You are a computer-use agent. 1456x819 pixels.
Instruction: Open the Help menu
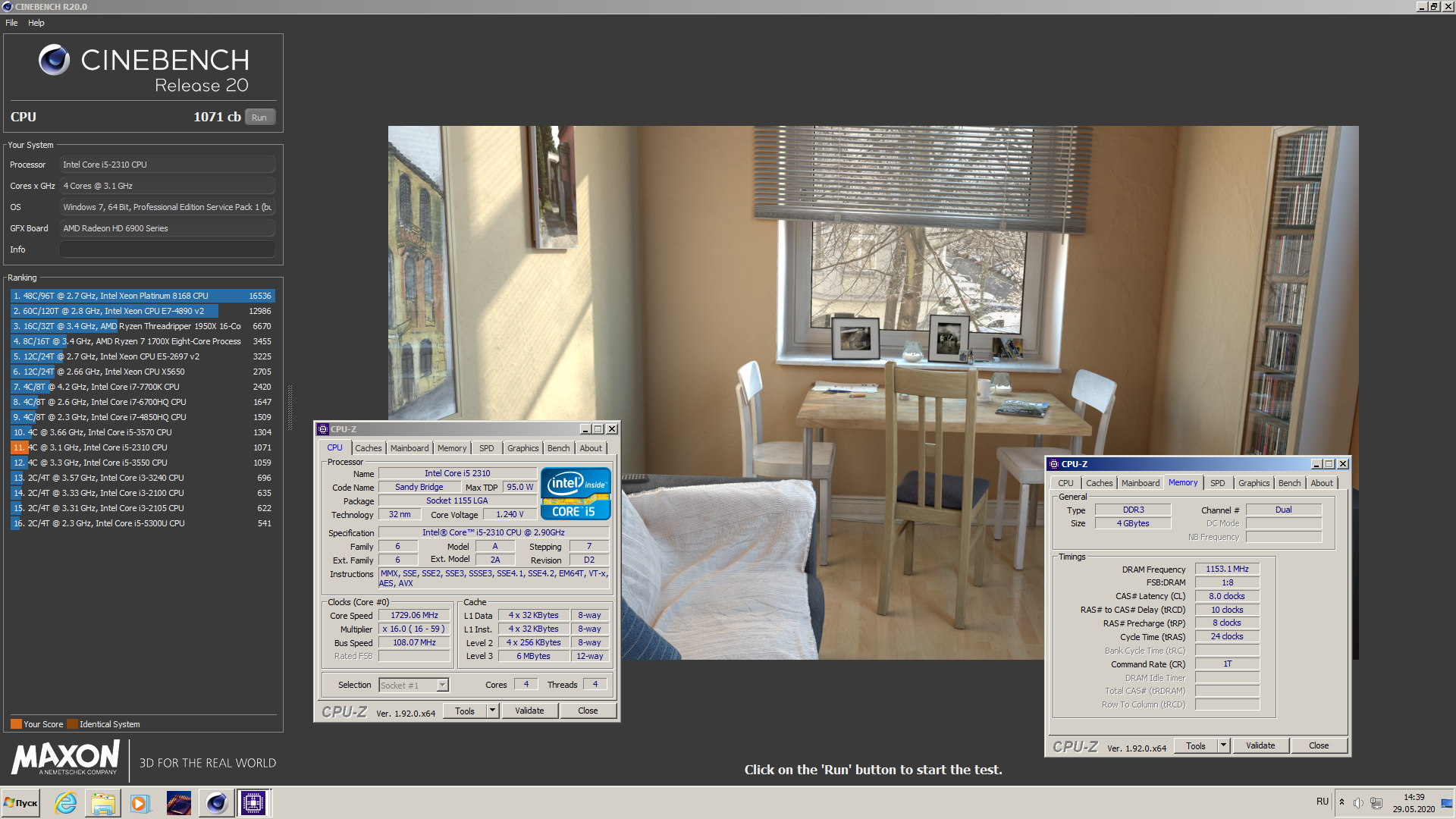[x=36, y=23]
